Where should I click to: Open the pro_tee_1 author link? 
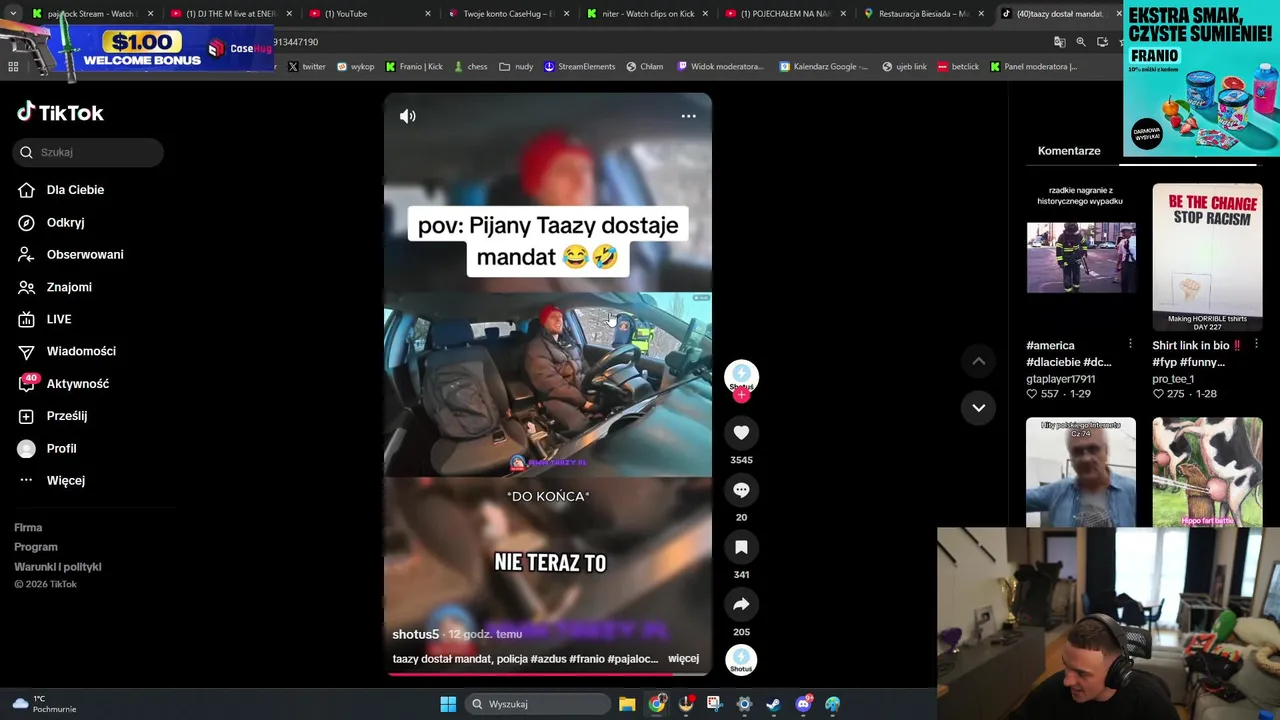(x=1173, y=379)
